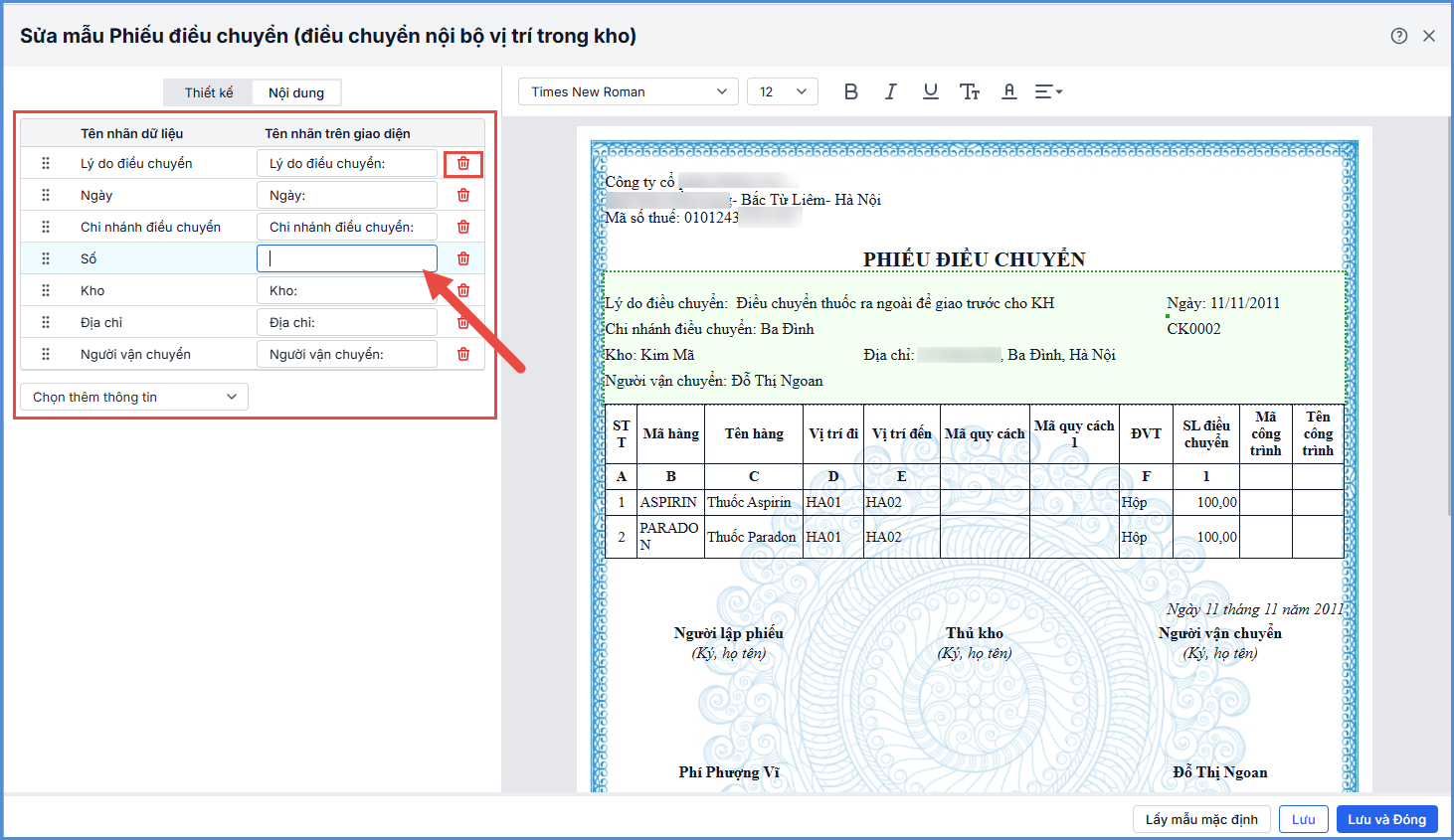
Task: Delete the 'Kho' row
Action: pyautogui.click(x=463, y=290)
